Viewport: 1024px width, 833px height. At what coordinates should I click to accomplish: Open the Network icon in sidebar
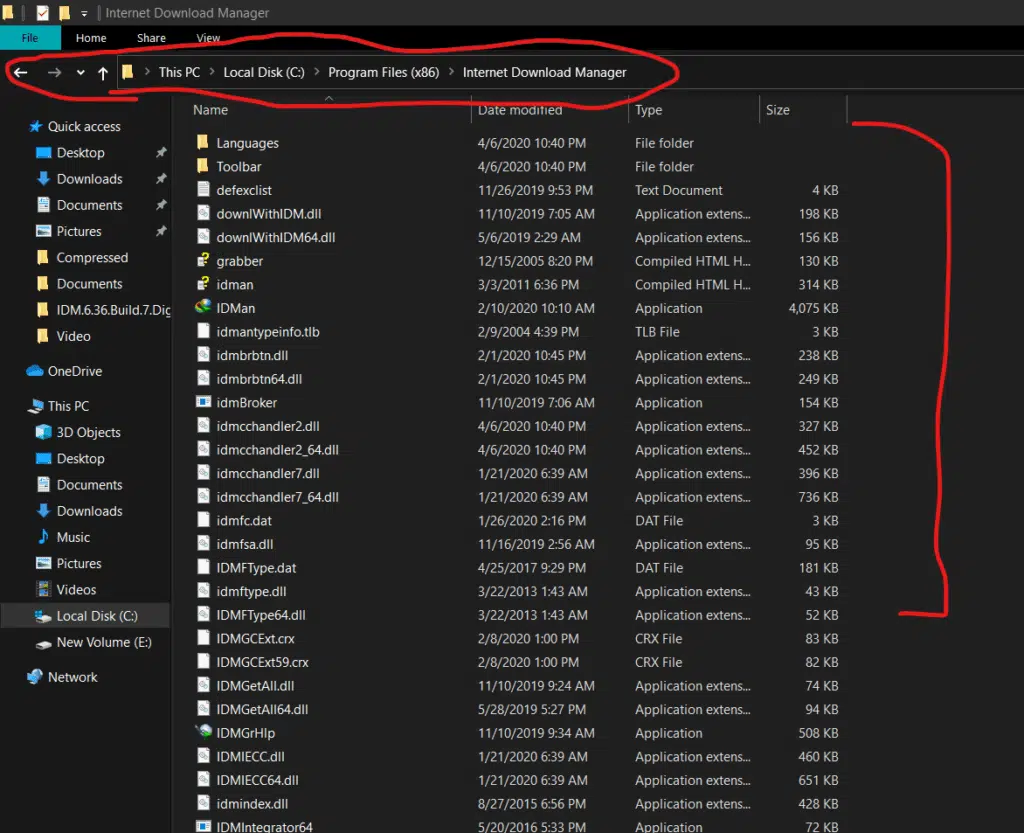tap(35, 677)
